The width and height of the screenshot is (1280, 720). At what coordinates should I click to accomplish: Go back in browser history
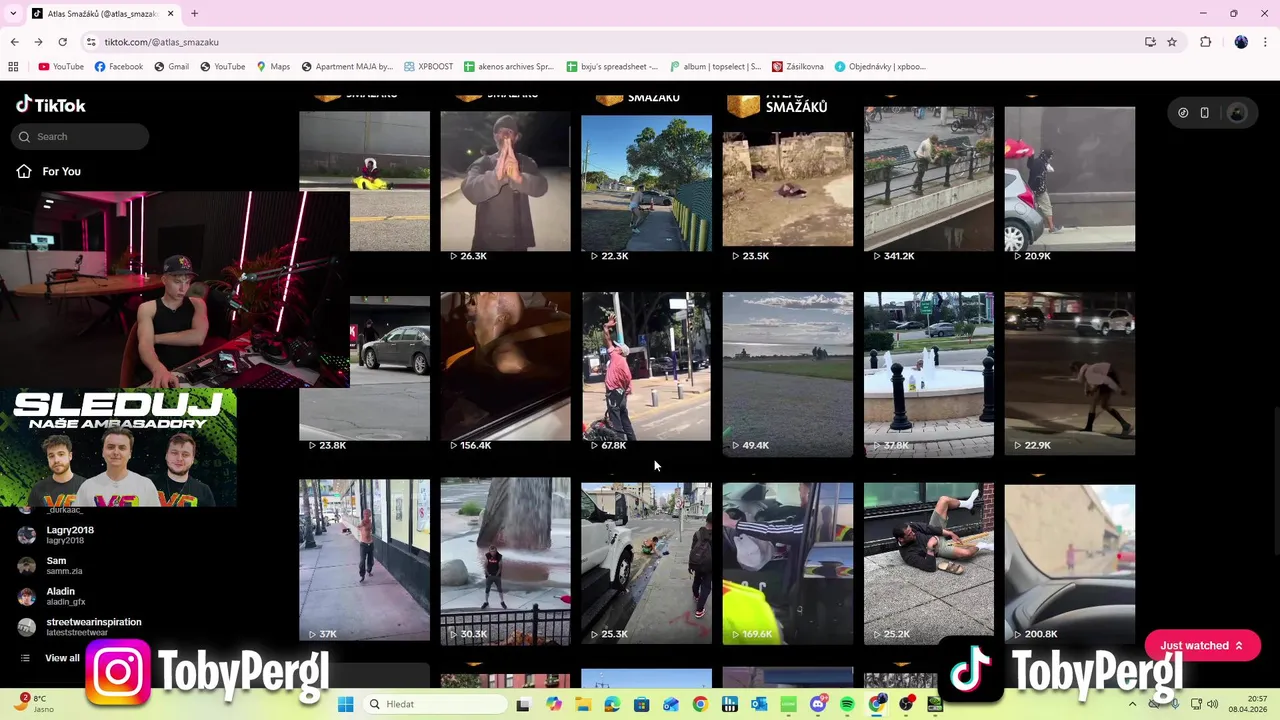(x=14, y=42)
